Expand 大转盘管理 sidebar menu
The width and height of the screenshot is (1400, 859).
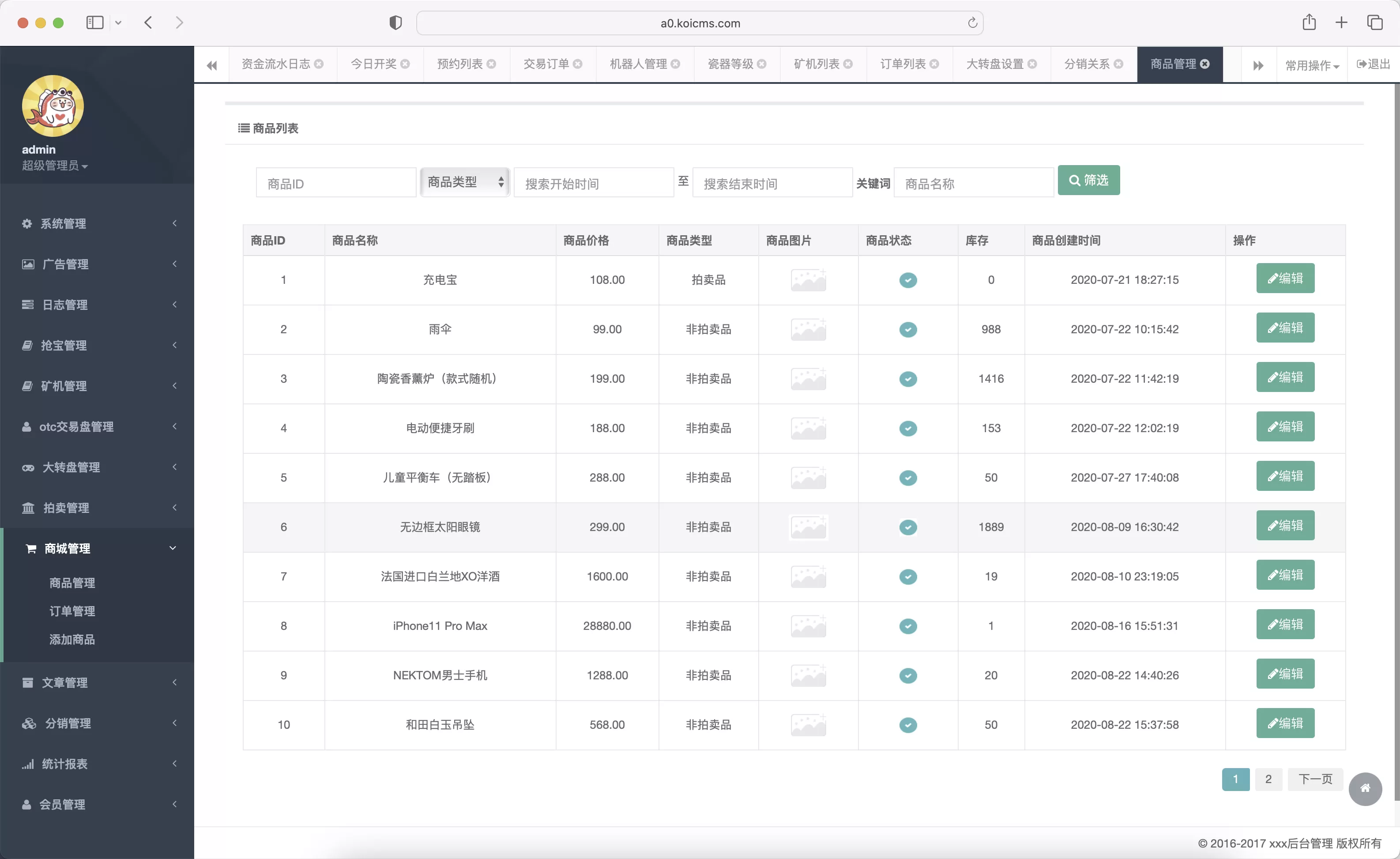97,467
